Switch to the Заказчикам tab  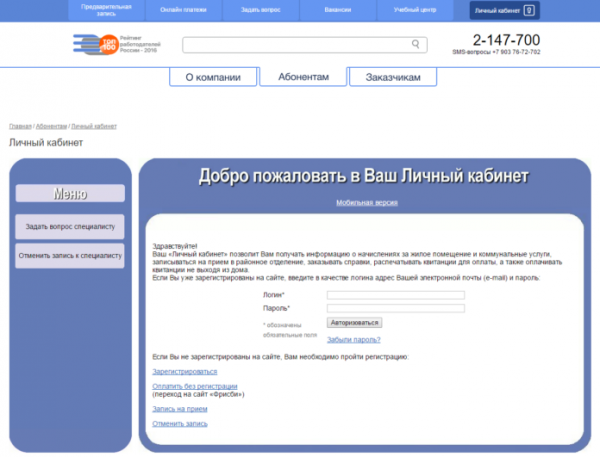click(x=393, y=77)
